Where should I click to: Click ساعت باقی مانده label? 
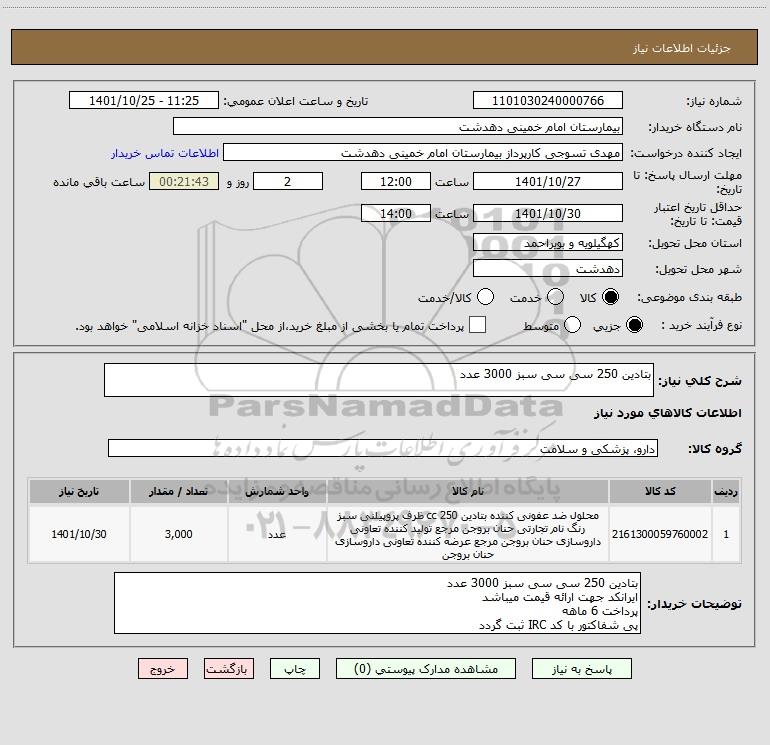point(99,182)
